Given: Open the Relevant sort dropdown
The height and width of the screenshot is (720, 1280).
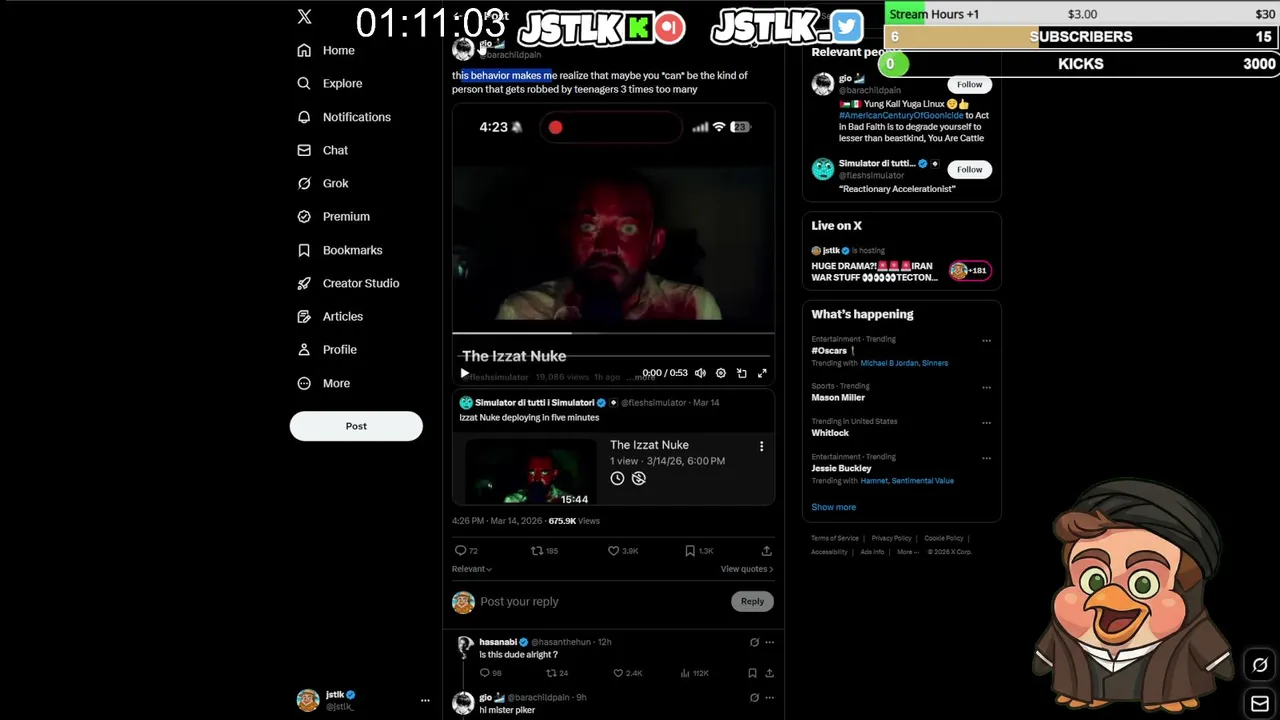Looking at the screenshot, I should tap(472, 569).
